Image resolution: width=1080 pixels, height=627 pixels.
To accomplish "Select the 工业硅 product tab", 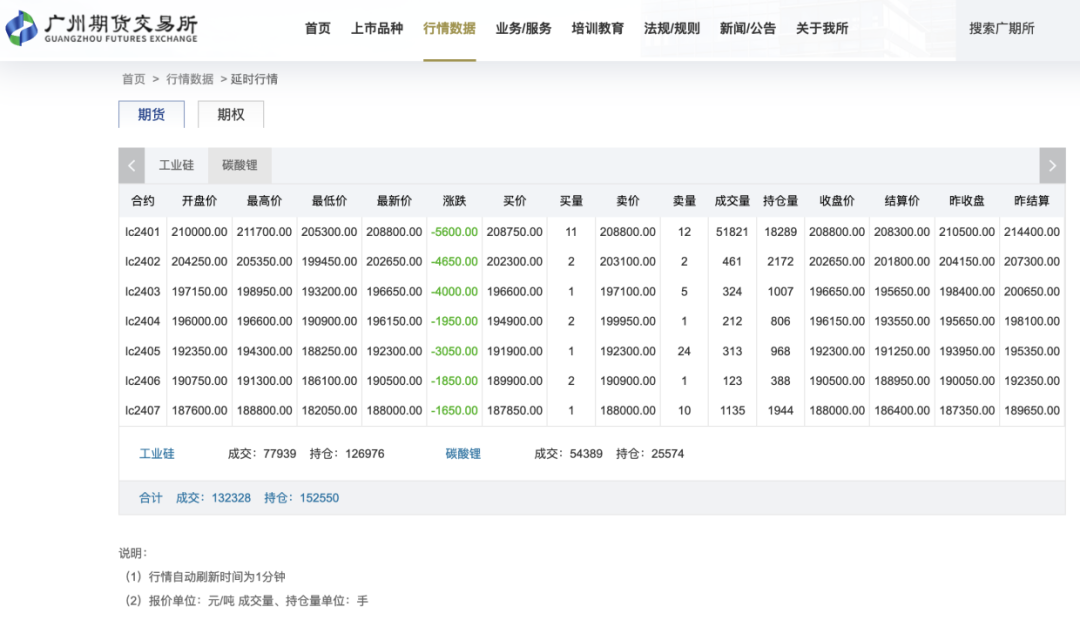I will point(177,166).
